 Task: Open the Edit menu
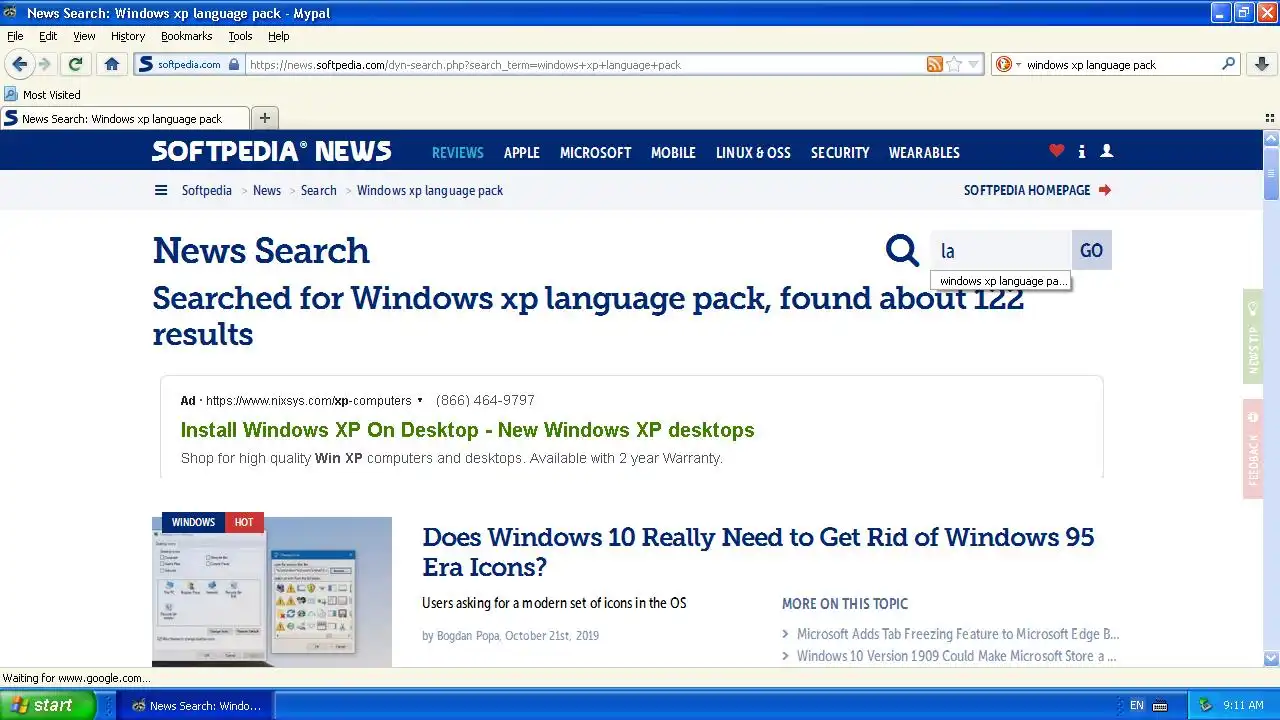pyautogui.click(x=48, y=36)
